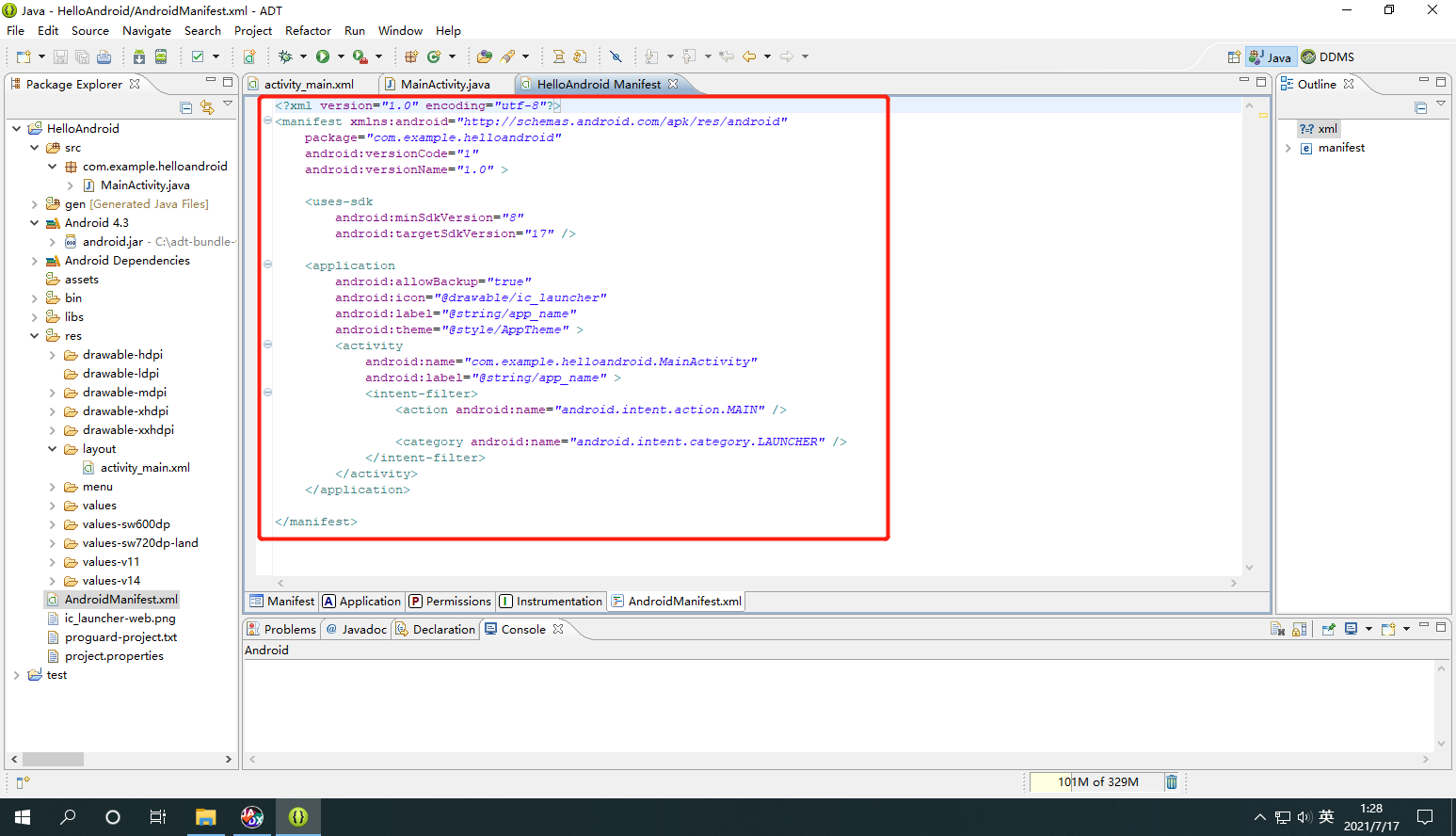Collapse the intent-filter fold marker
Viewport: 1456px width, 836px height.
(x=267, y=393)
